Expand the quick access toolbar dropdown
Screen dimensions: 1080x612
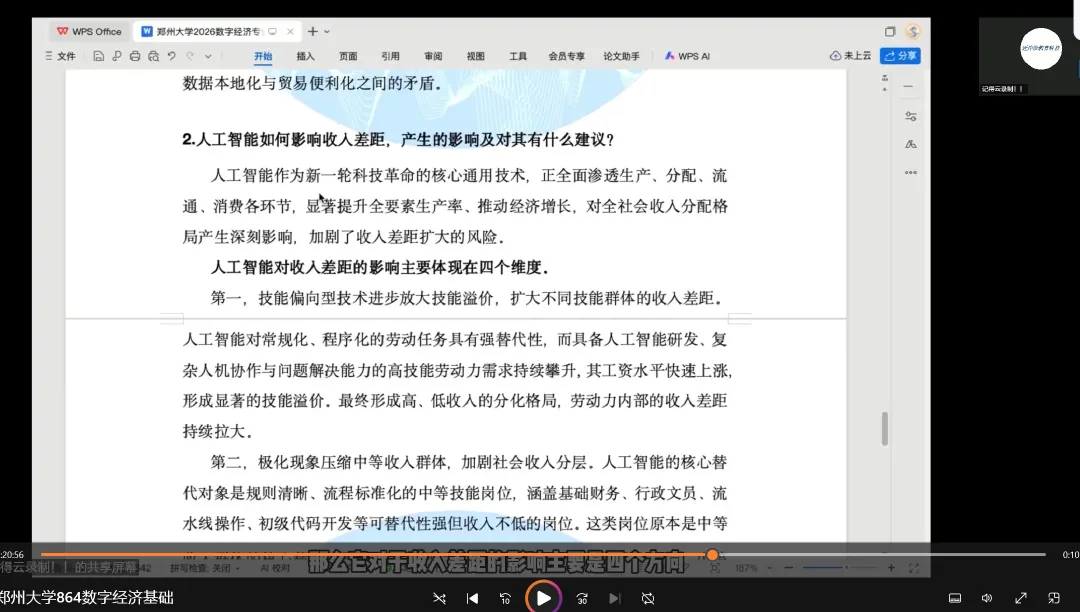tap(208, 56)
